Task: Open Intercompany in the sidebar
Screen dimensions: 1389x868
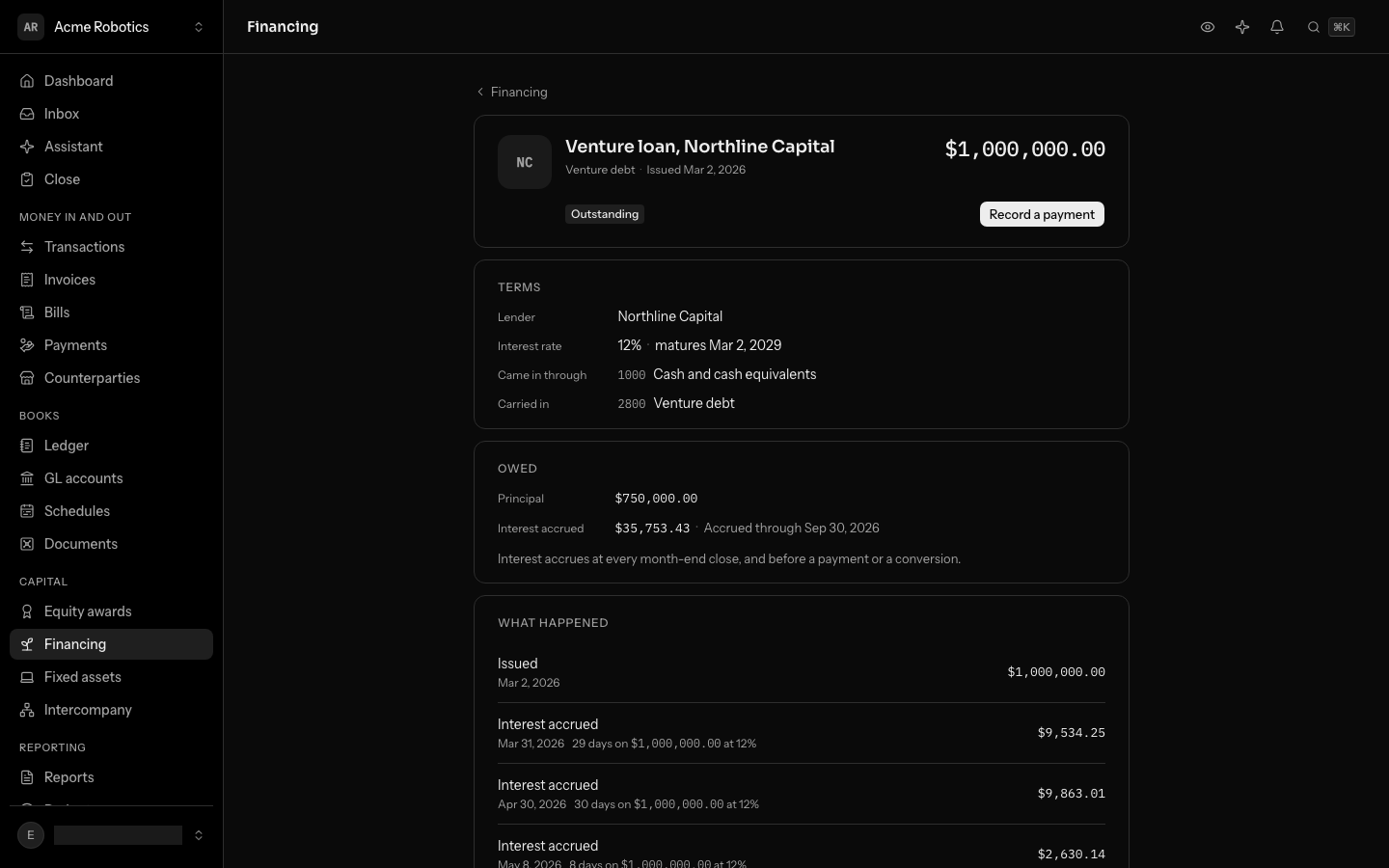Action: coord(111,710)
